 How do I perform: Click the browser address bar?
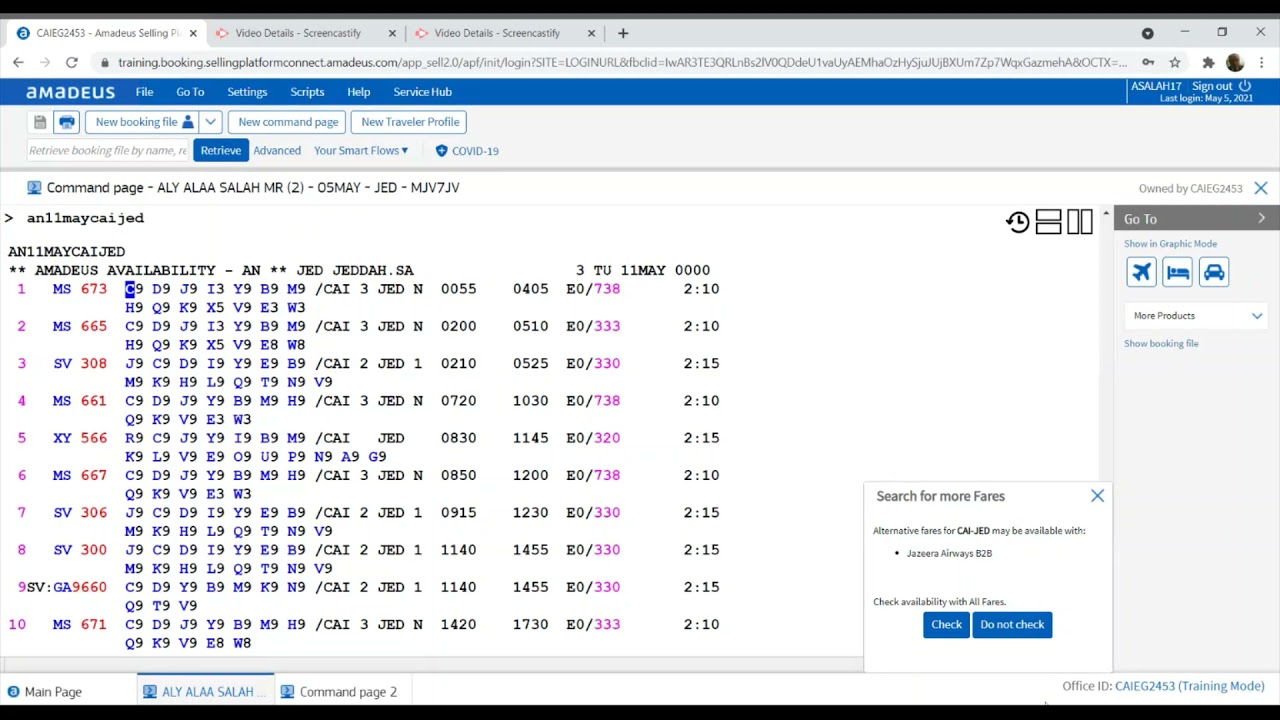point(620,62)
